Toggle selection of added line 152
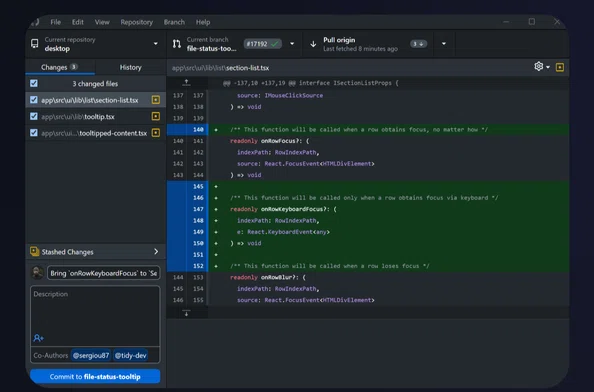Image resolution: width=594 pixels, height=392 pixels. click(x=188, y=266)
